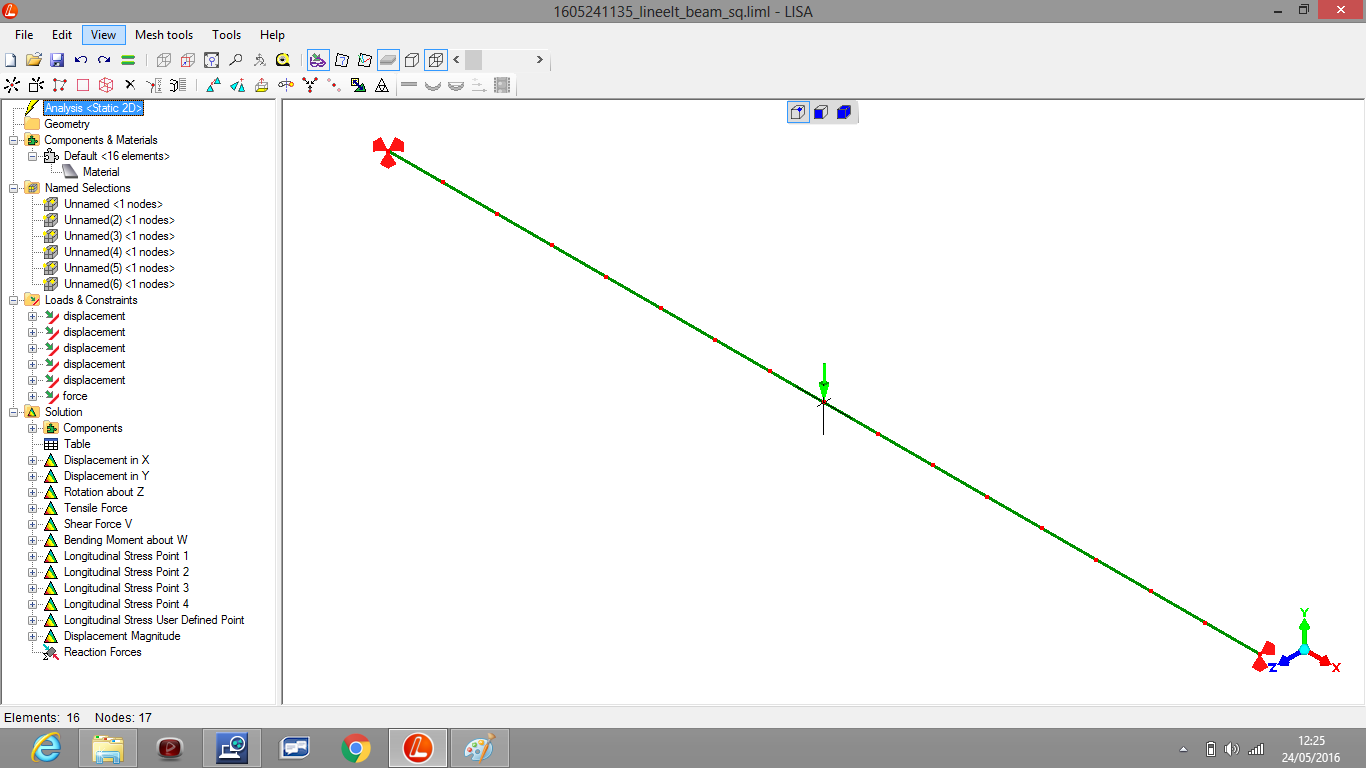
Task: Click the undo arrow icon
Action: [81, 60]
